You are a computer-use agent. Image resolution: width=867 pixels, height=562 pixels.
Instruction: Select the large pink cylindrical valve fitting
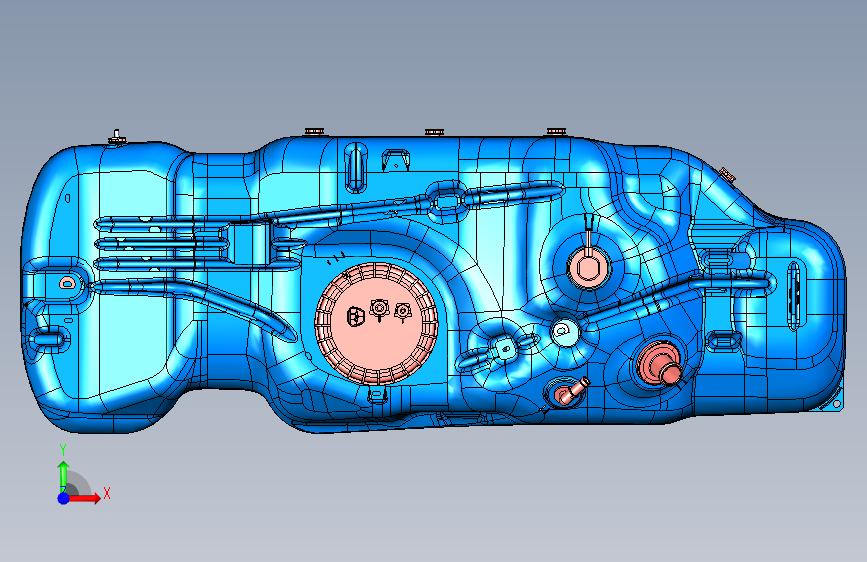[x=660, y=365]
